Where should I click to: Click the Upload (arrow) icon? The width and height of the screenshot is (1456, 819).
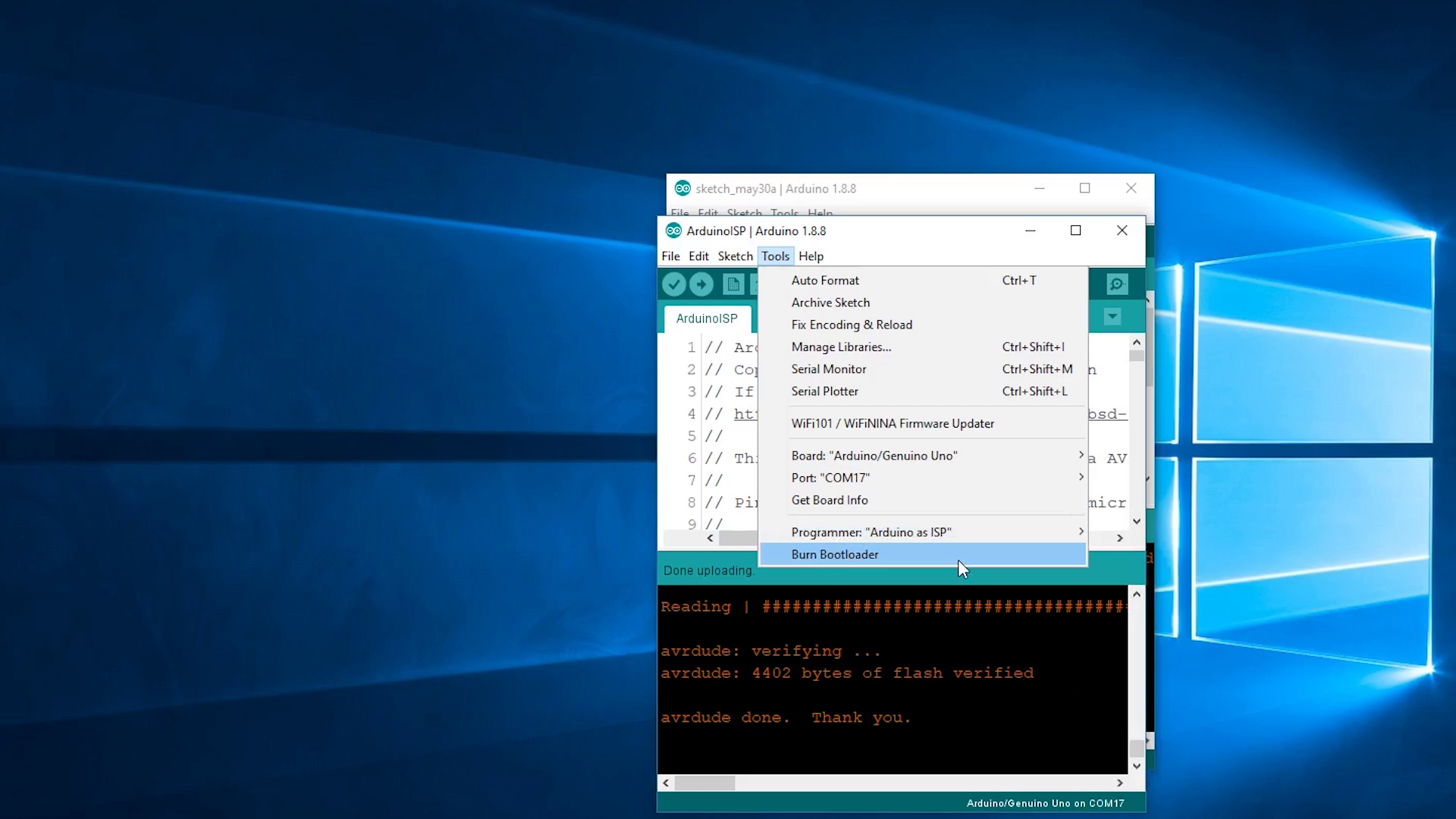700,284
